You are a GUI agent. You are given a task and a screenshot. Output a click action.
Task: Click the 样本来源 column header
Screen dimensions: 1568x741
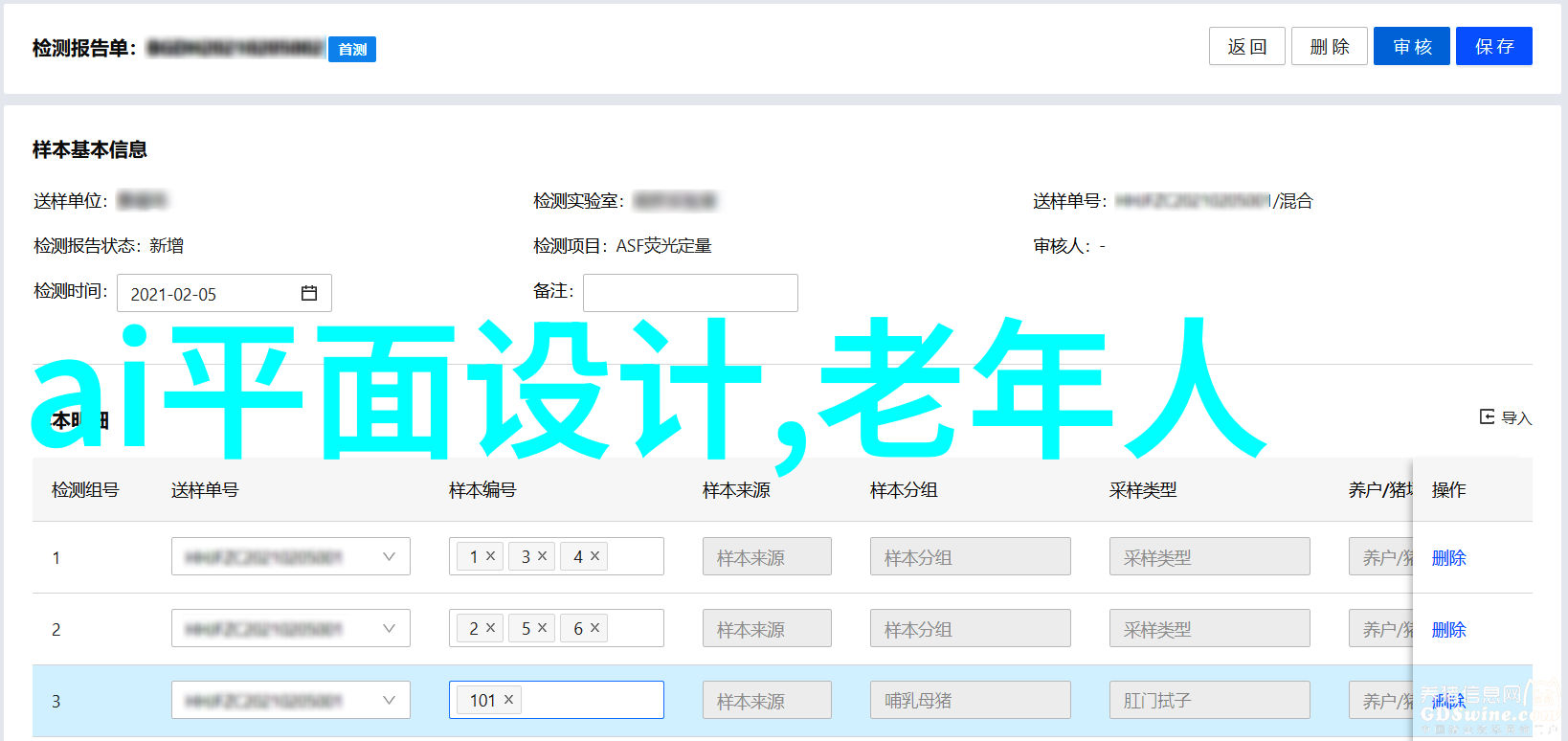[736, 489]
